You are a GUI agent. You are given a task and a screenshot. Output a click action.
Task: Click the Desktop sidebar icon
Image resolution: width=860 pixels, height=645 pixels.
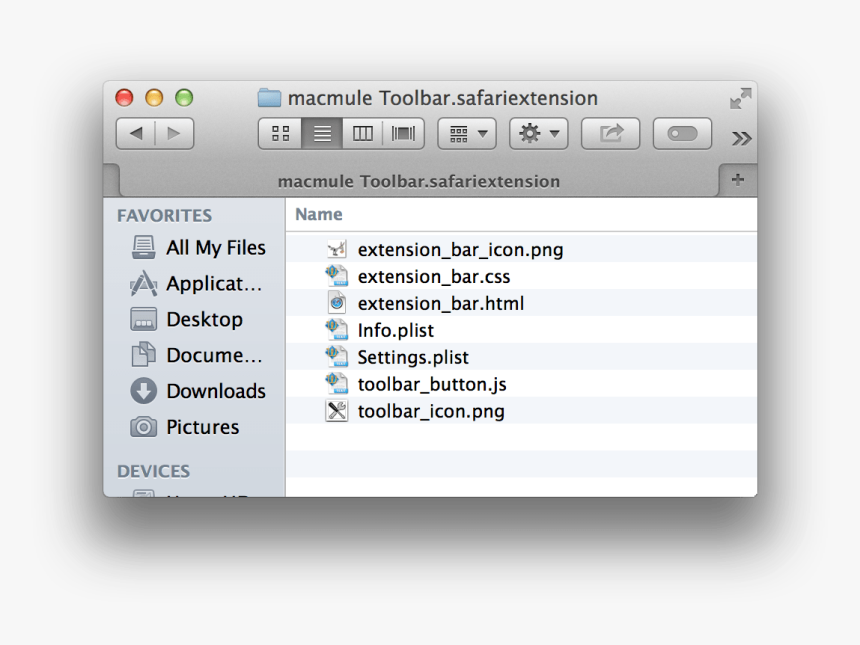pos(143,319)
